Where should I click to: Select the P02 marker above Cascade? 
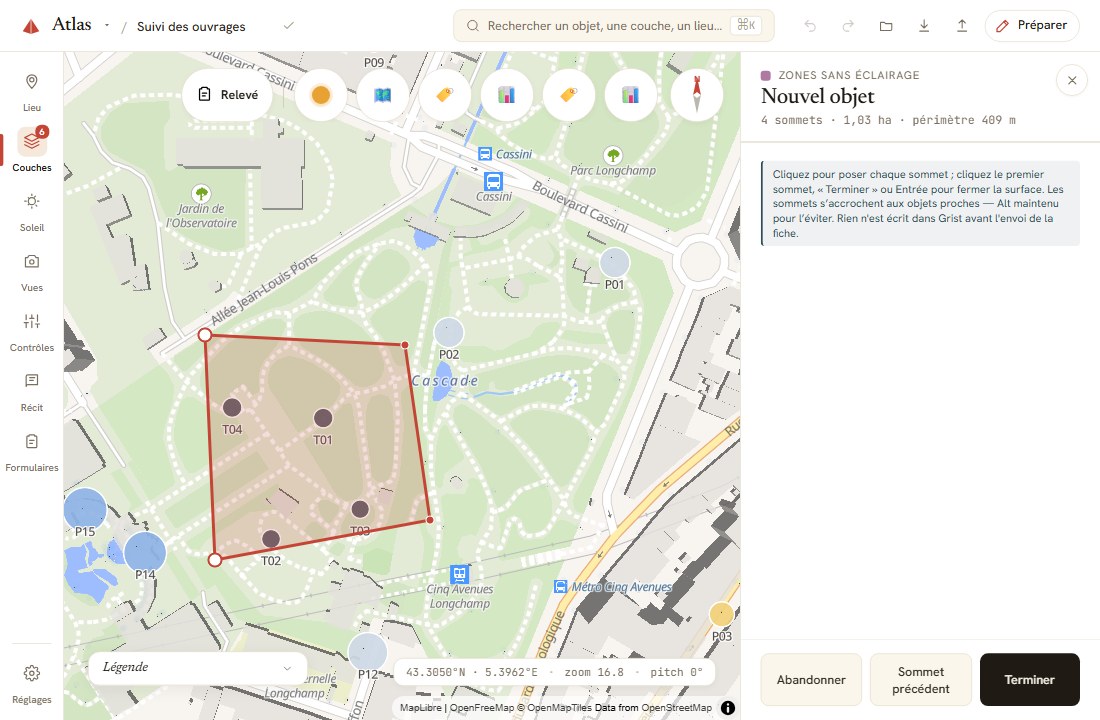click(x=449, y=333)
